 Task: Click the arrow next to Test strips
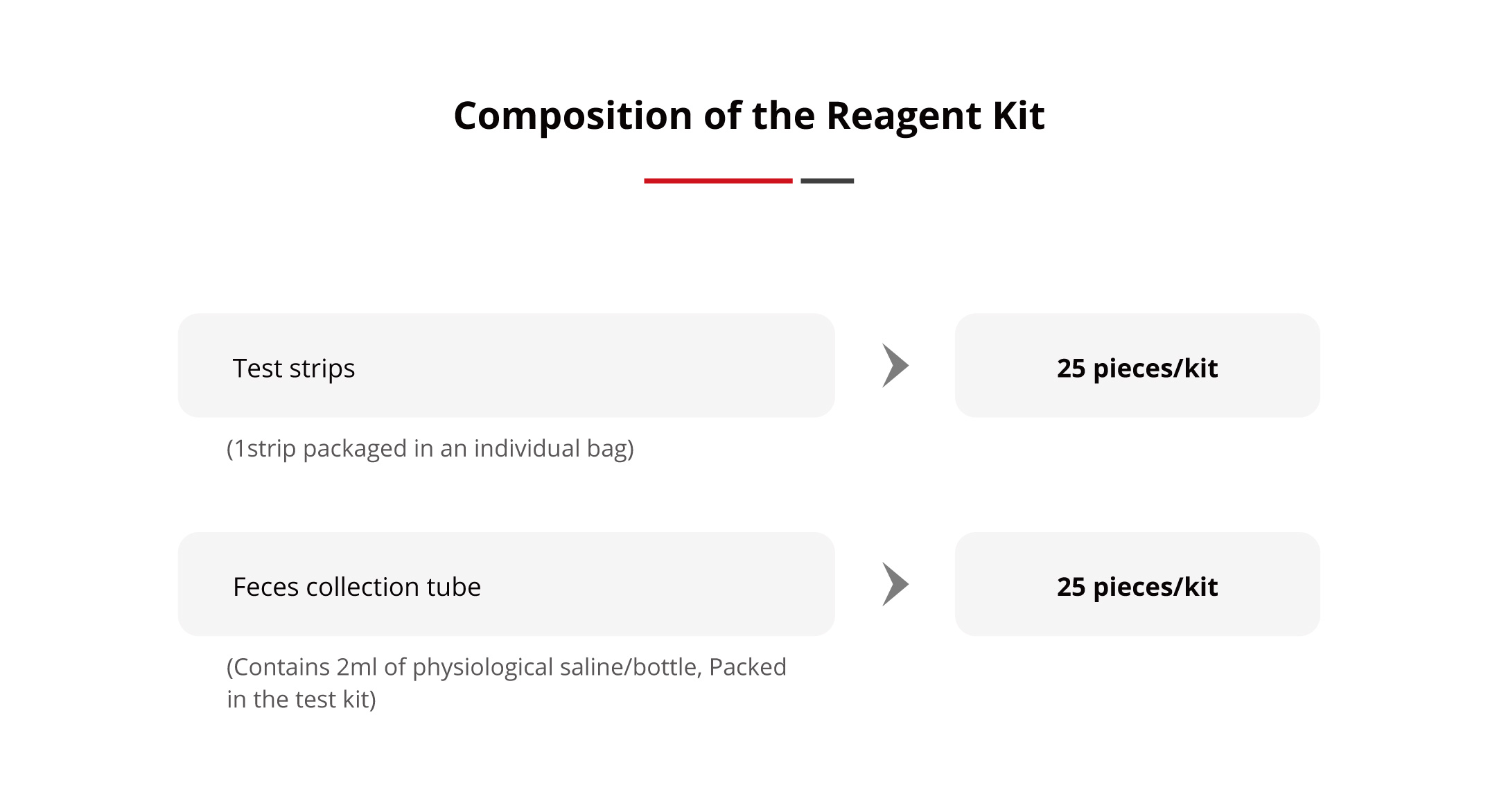click(895, 365)
